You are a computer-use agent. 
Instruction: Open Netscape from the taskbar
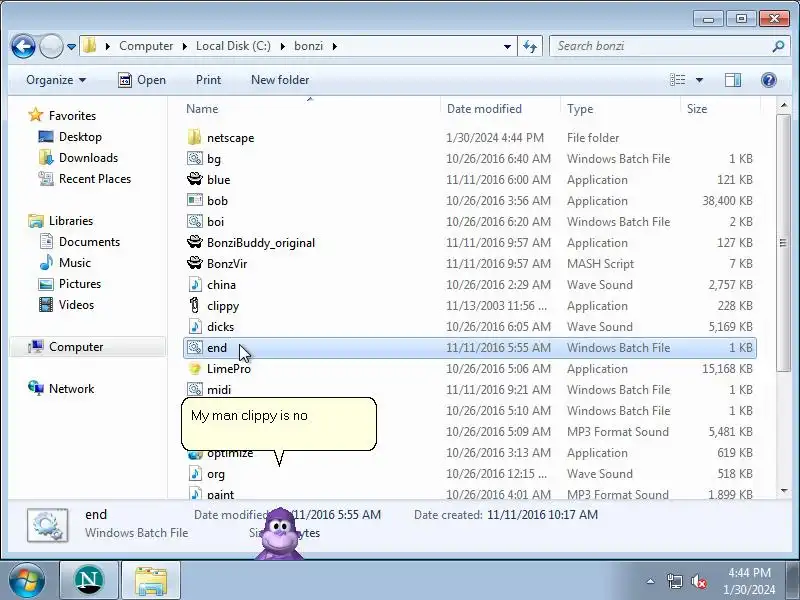tap(89, 580)
